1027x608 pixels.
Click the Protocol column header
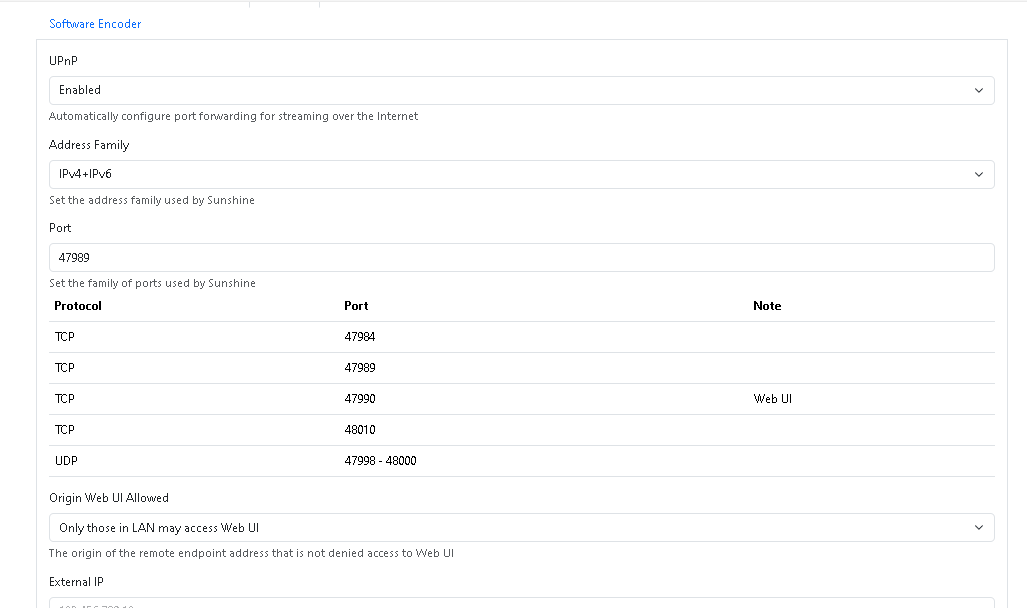coord(78,306)
